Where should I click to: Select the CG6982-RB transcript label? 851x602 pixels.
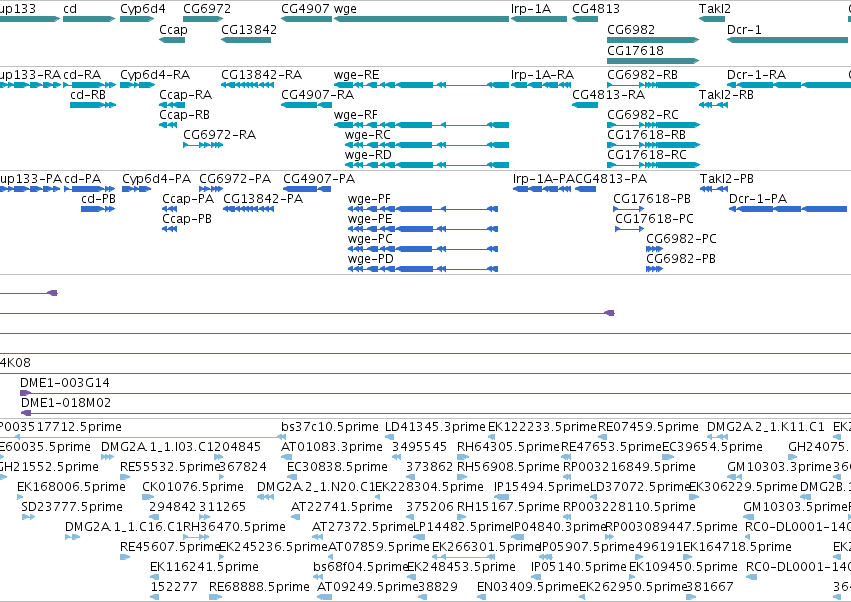click(642, 74)
